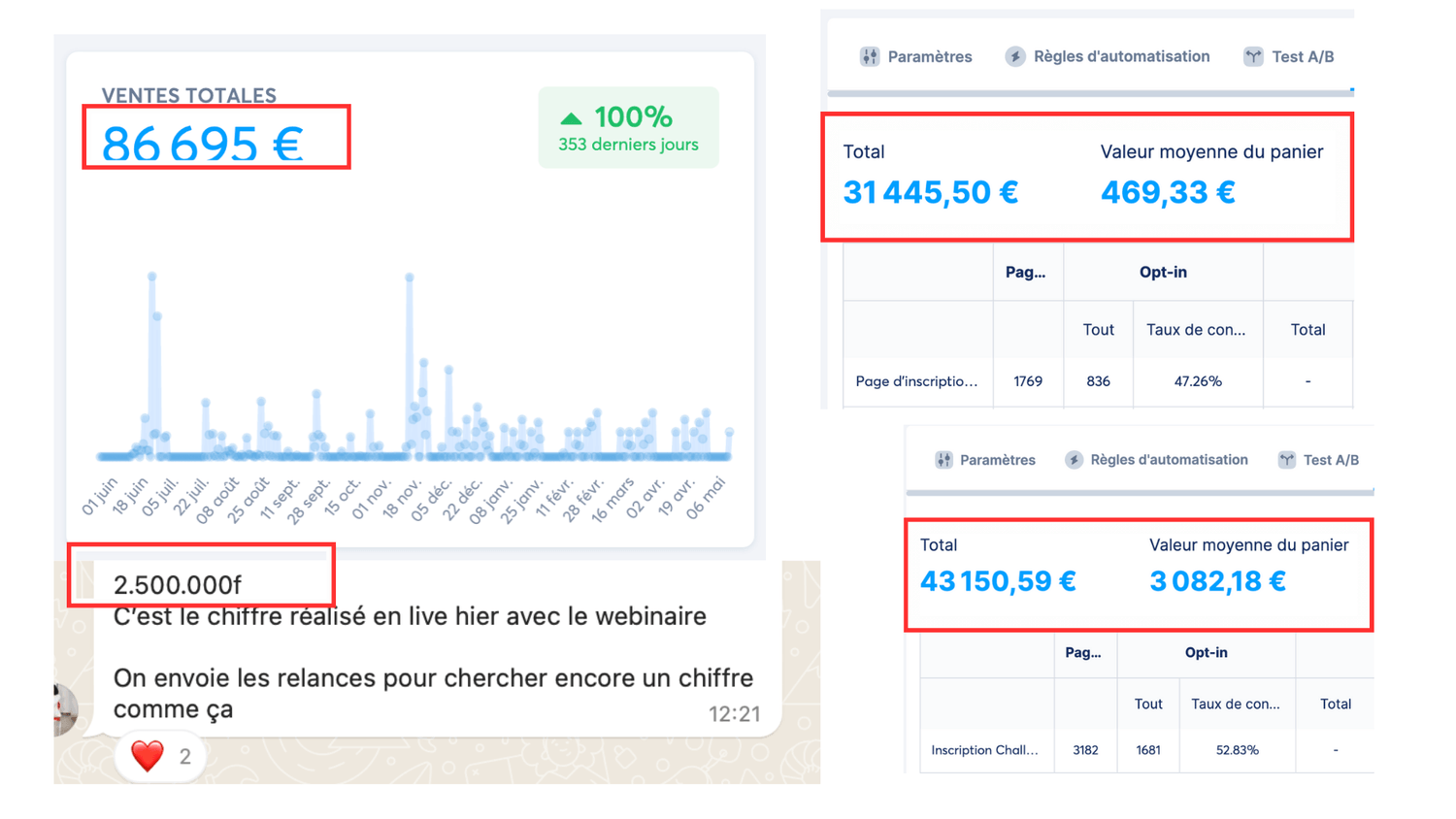
Task: Click the 3182 page views cell
Action: (x=1085, y=750)
